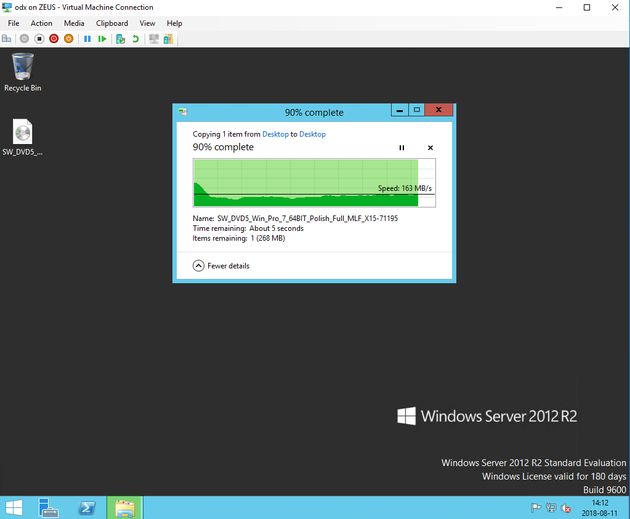This screenshot has height=519, width=630.
Task: Click the greyed-out Start VM toolbar icon
Action: coord(25,39)
